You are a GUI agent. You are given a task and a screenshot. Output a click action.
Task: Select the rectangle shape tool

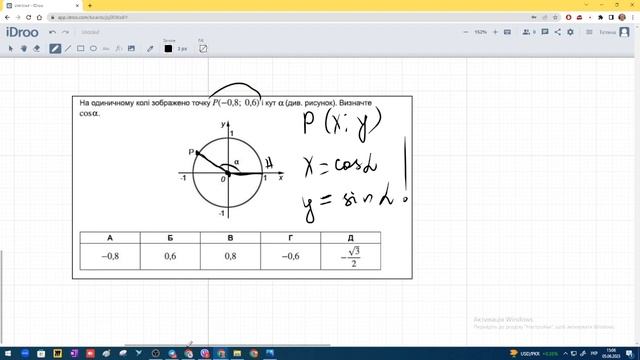click(80, 49)
